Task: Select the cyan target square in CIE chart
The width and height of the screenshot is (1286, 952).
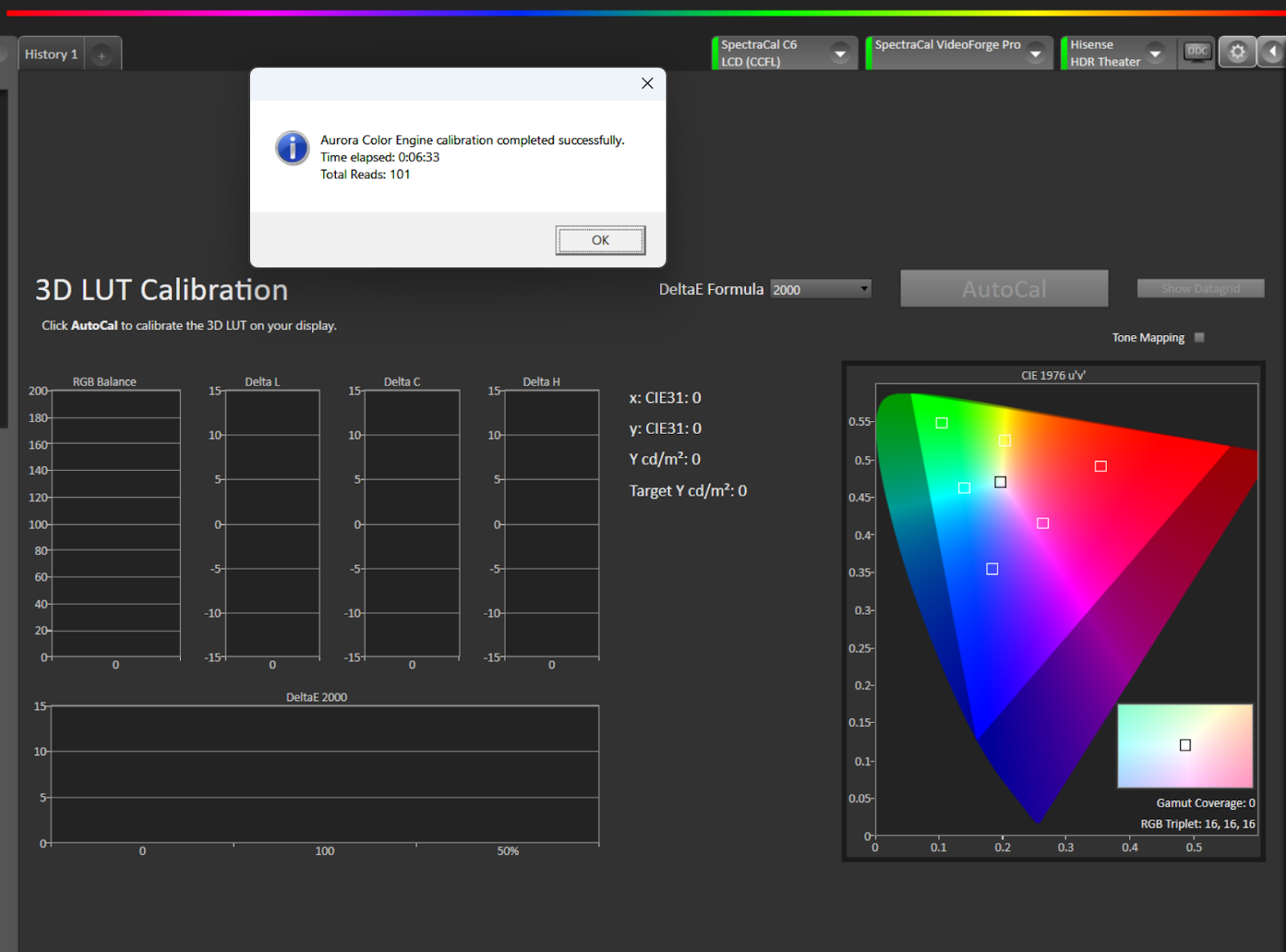Action: [964, 488]
